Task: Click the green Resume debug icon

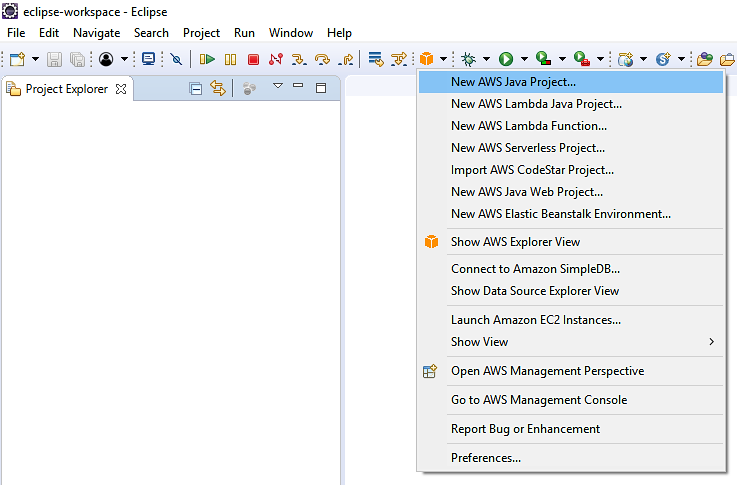Action: click(207, 59)
